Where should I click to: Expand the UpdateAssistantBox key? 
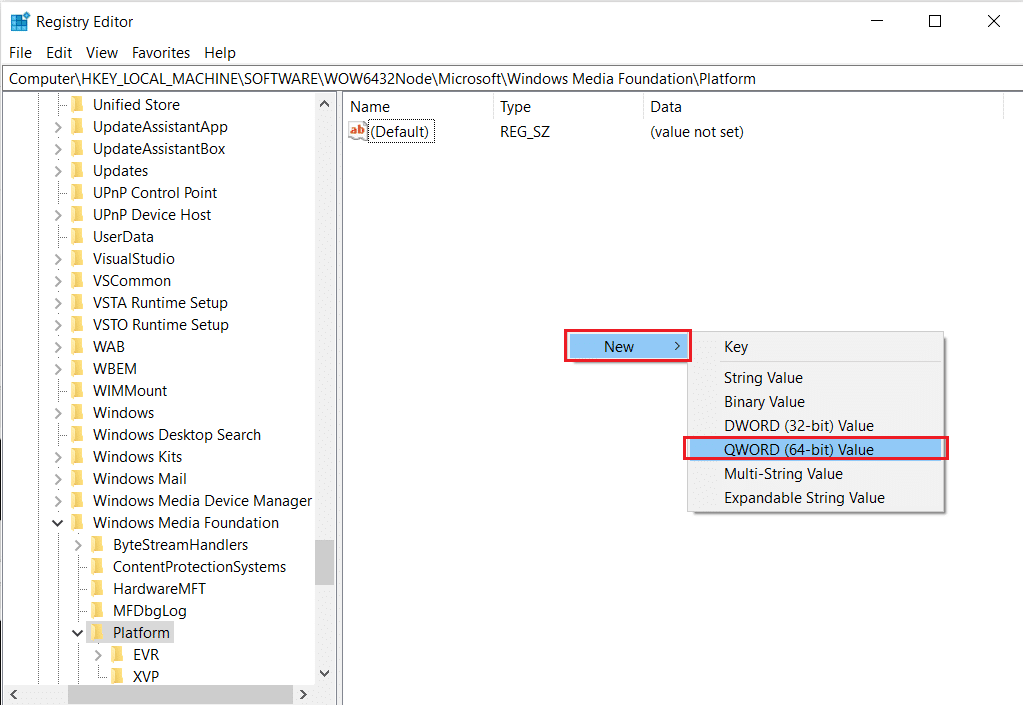[57, 149]
